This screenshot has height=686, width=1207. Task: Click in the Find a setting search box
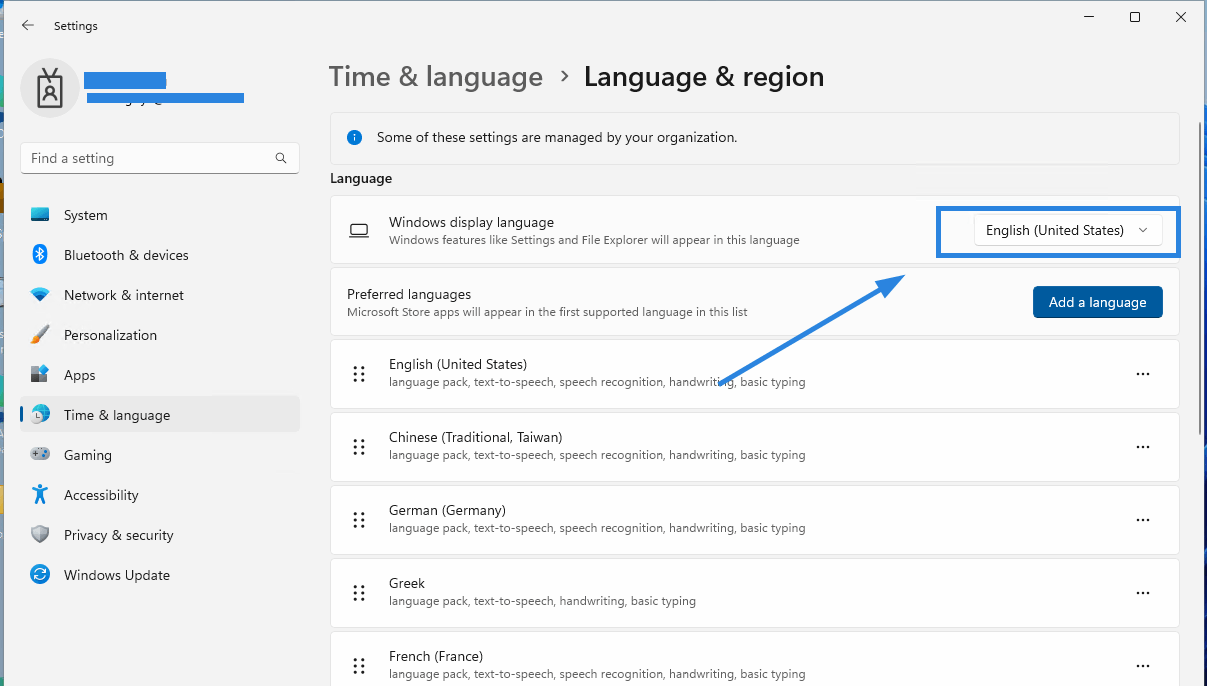(x=160, y=158)
